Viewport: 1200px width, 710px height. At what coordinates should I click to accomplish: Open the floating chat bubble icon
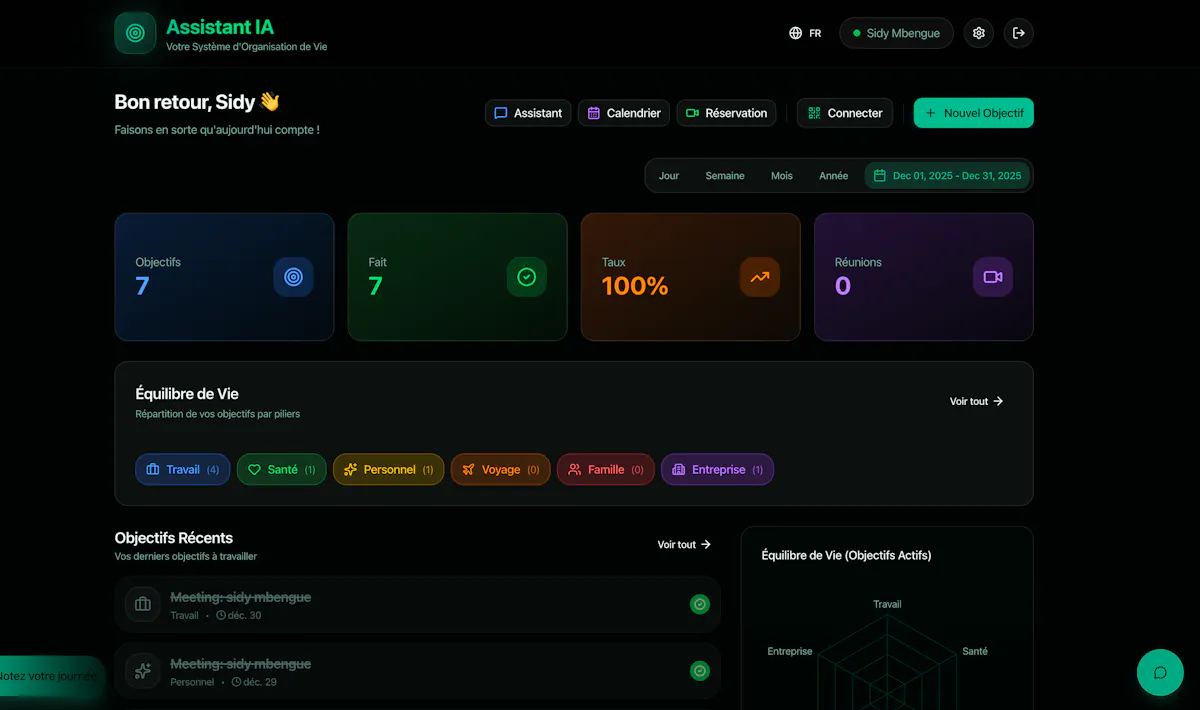click(1160, 672)
